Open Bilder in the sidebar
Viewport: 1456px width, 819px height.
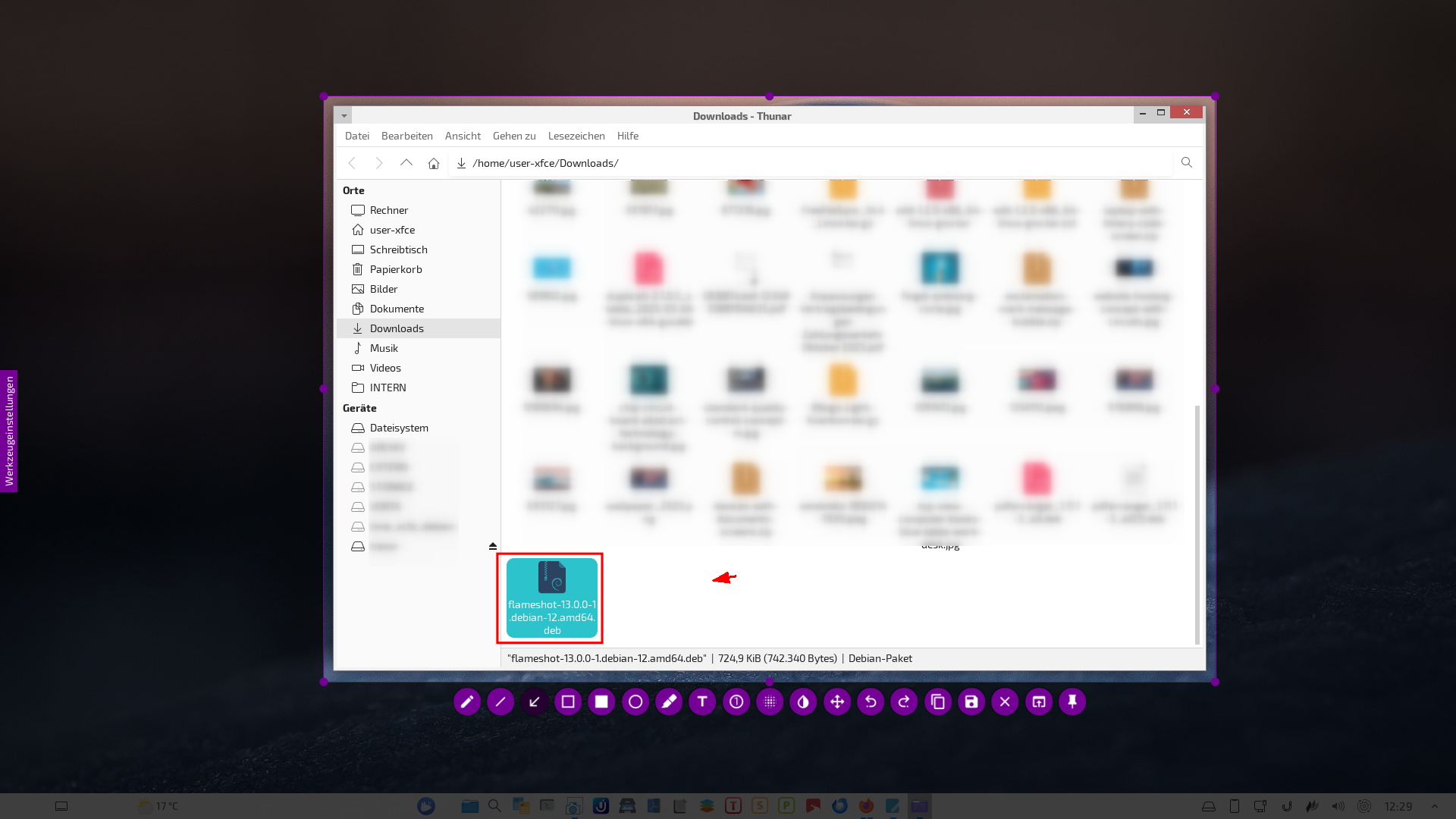click(418, 289)
